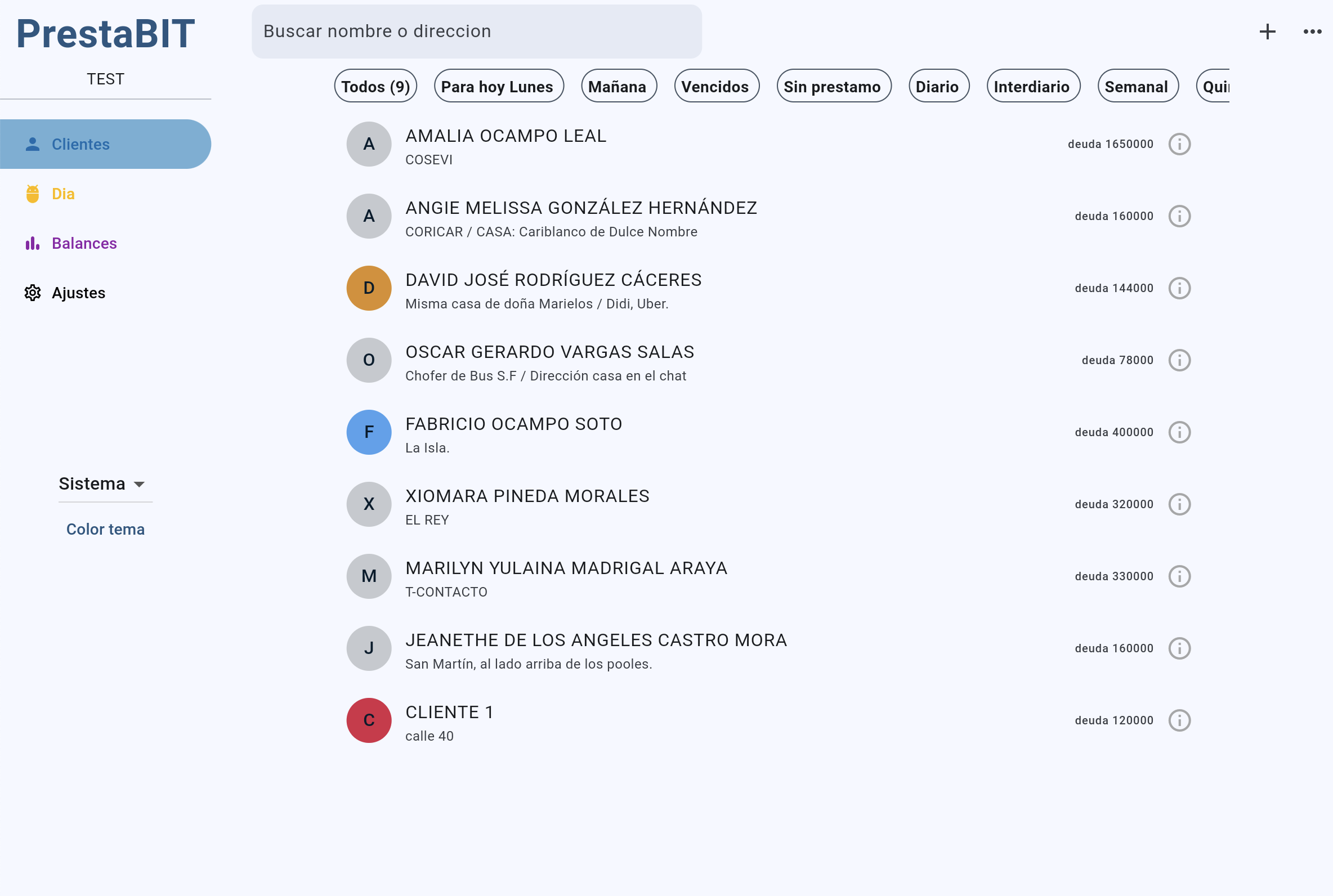Click the plus icon to add client

(1267, 32)
